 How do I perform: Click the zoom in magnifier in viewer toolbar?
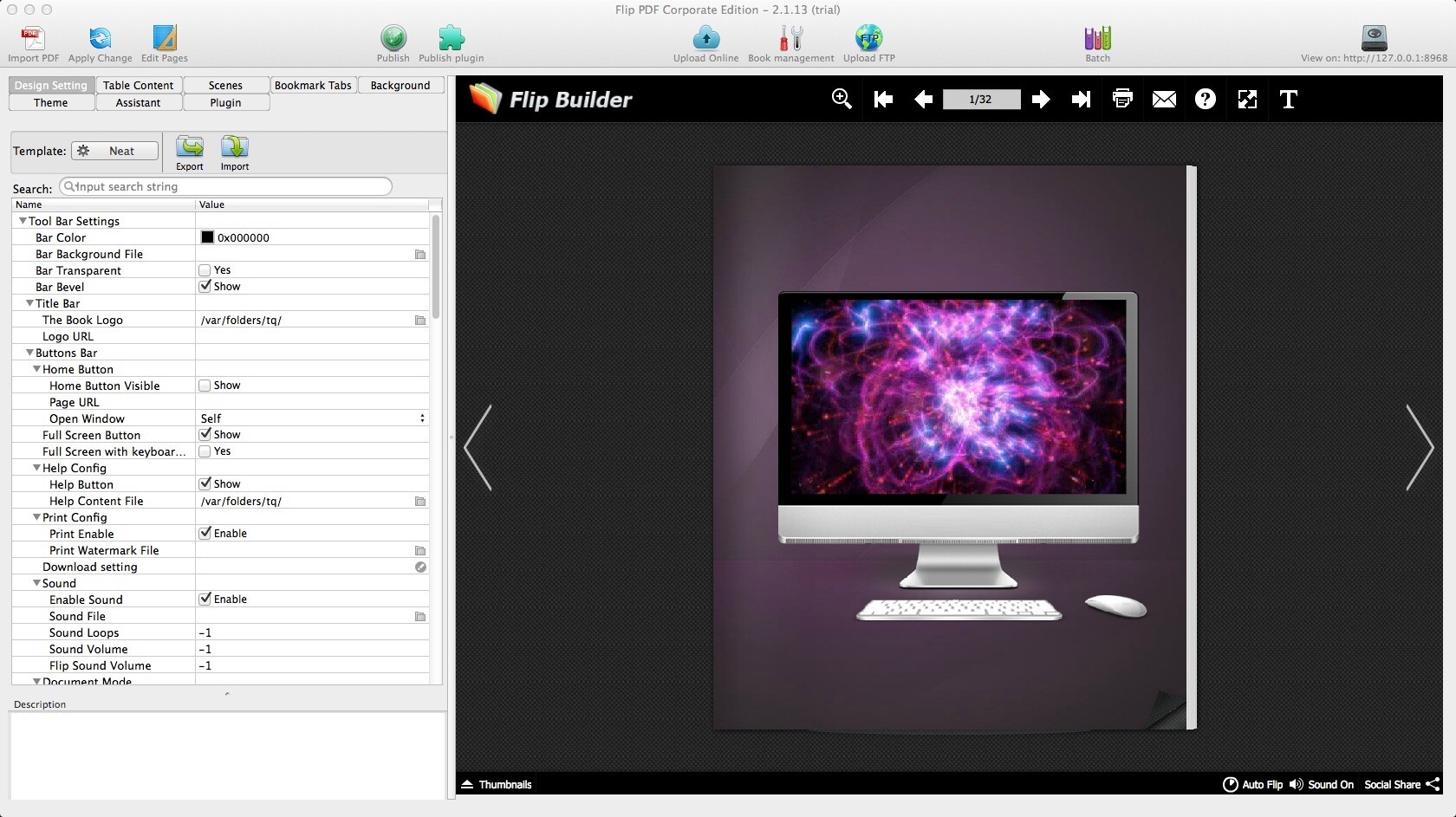point(842,99)
